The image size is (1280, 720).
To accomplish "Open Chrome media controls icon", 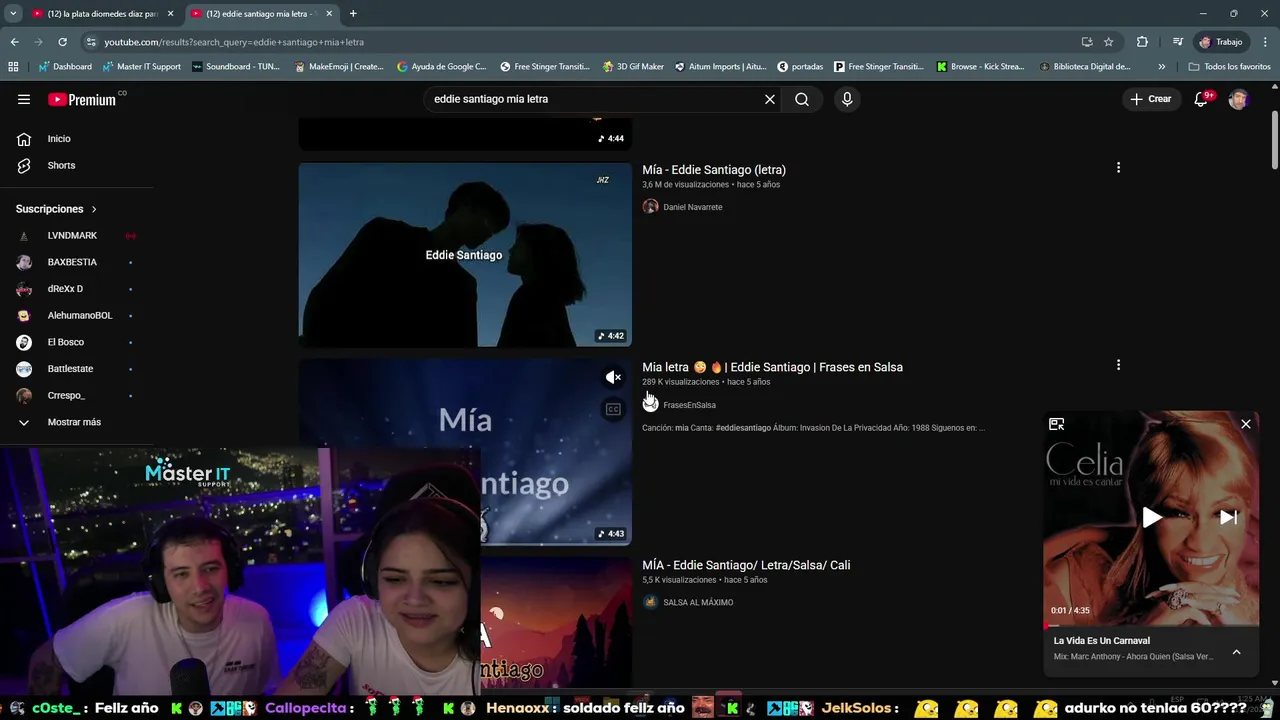I will tap(1178, 42).
